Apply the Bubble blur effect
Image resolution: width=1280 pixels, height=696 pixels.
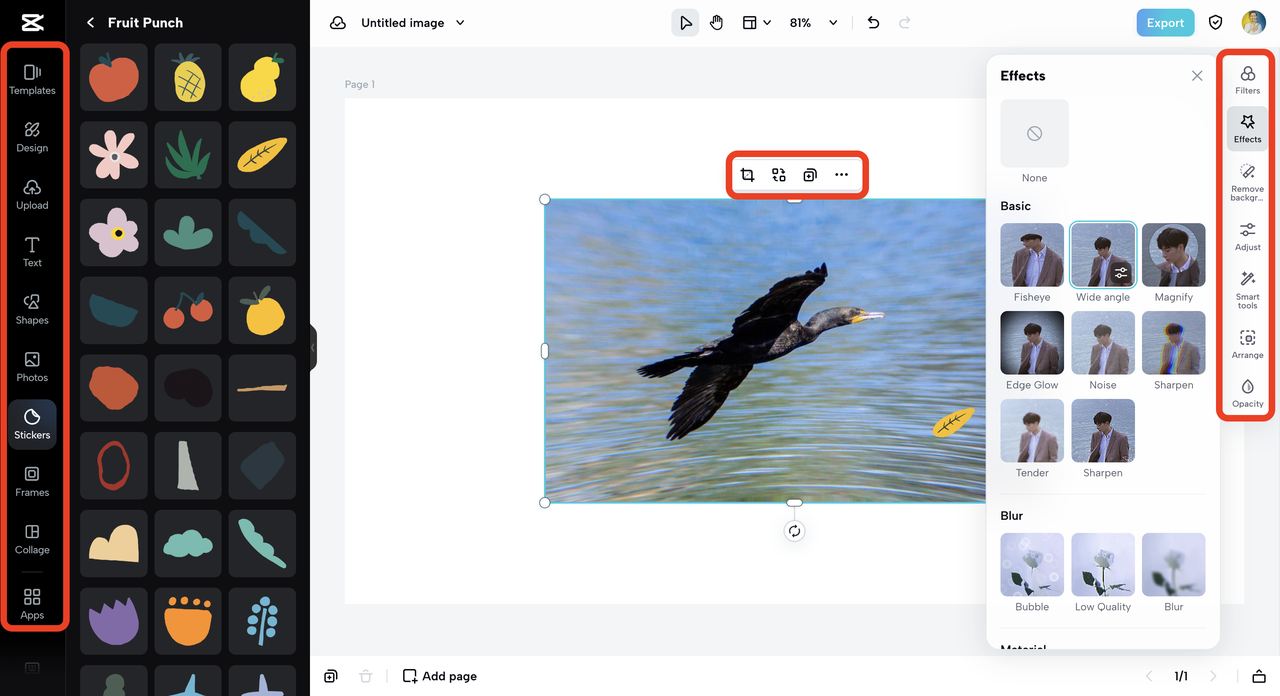coord(1032,565)
